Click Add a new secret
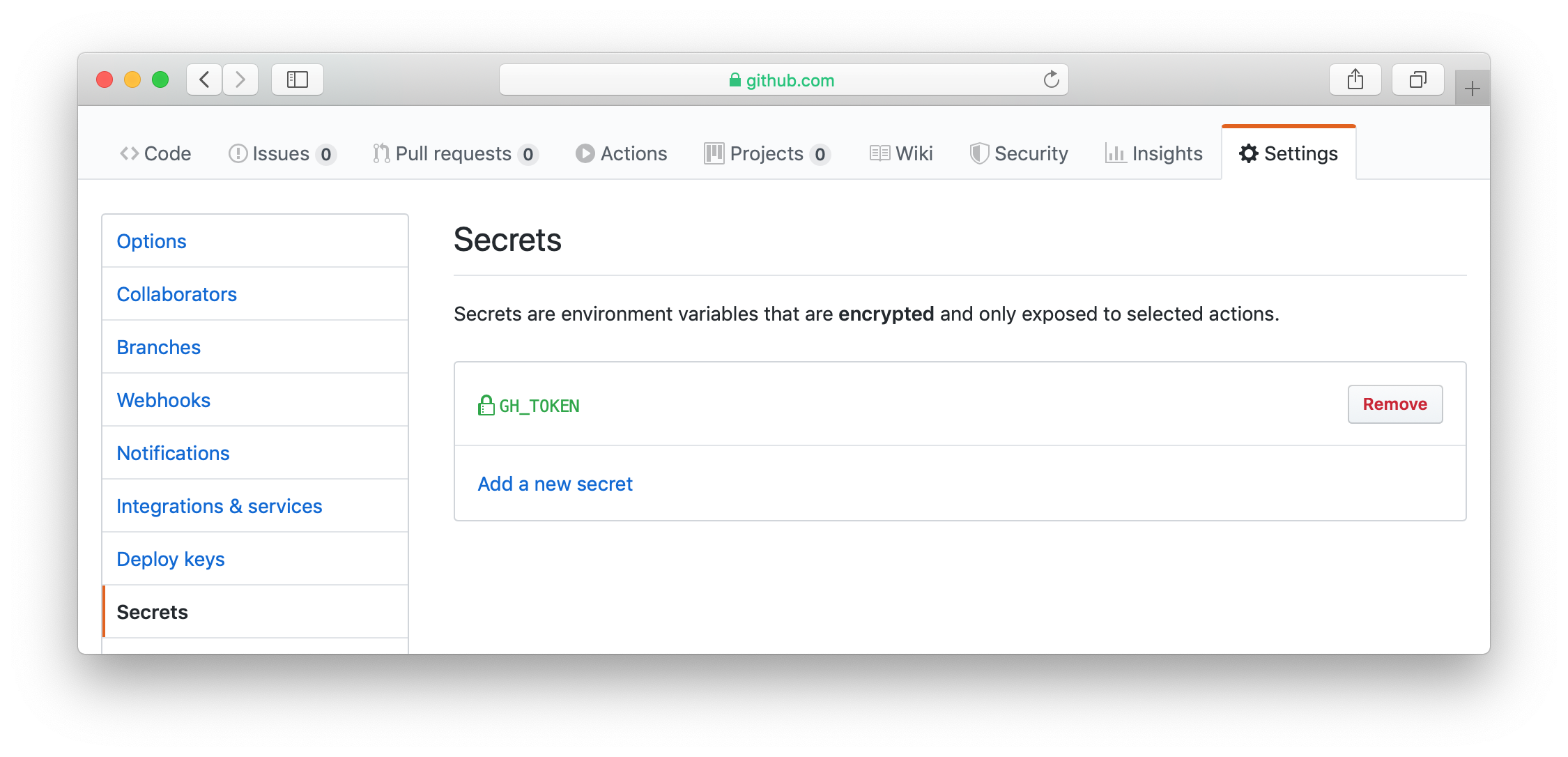 pos(555,483)
